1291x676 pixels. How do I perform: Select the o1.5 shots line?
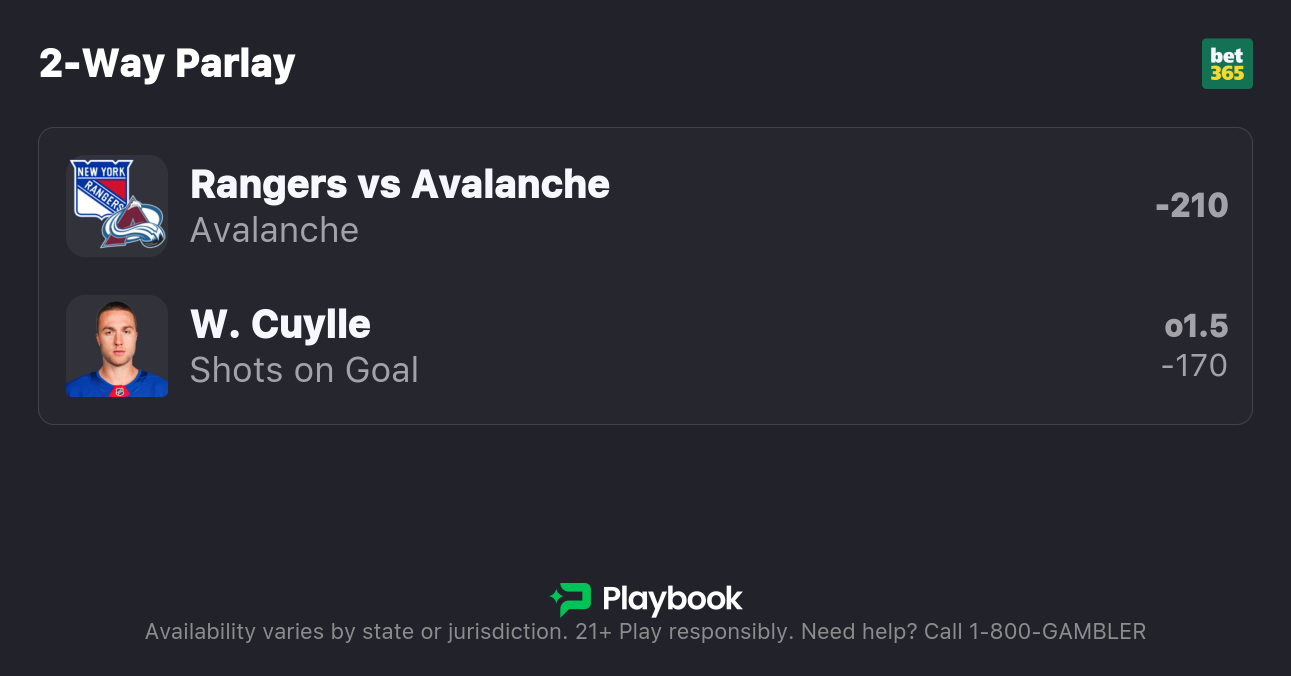[1196, 326]
